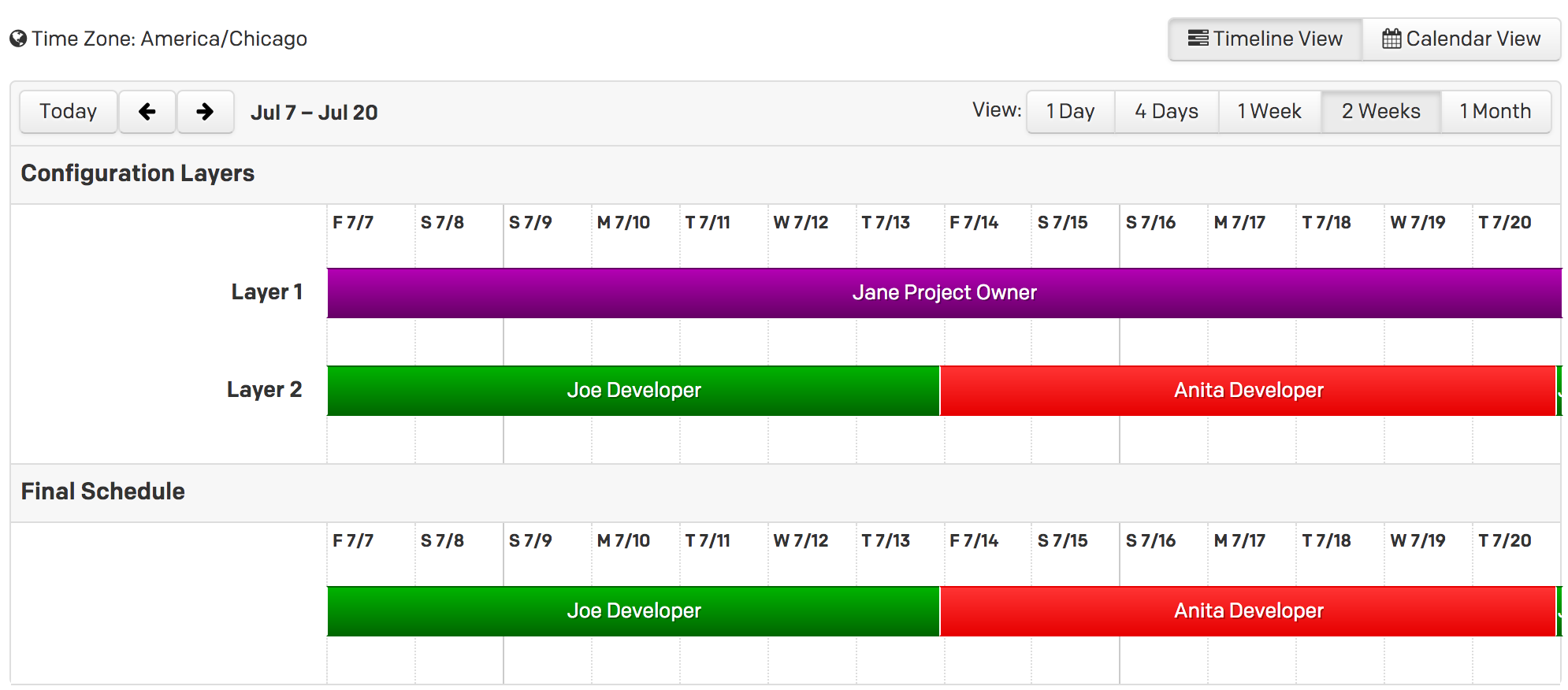Click the Layer 2 row label
Screen dimensions: 1568x690
(264, 390)
